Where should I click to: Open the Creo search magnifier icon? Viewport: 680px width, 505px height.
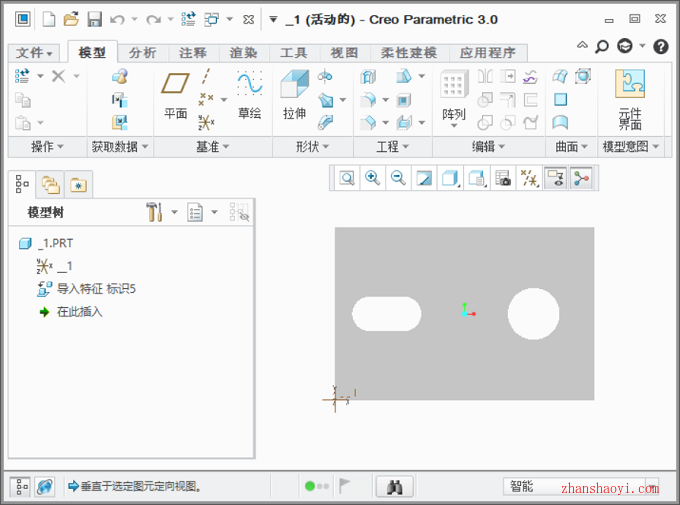click(602, 46)
